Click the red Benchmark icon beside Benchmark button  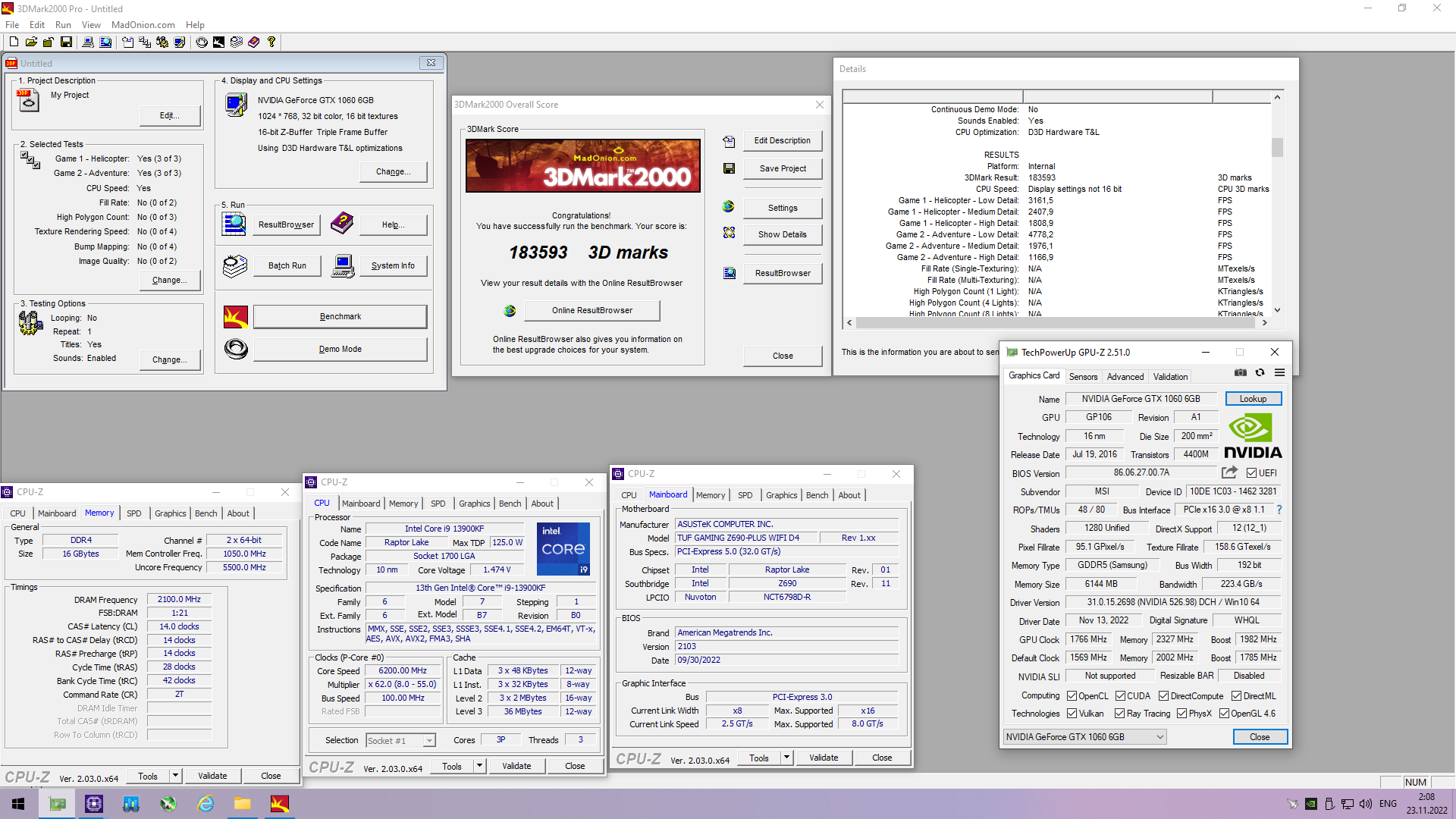pyautogui.click(x=236, y=316)
